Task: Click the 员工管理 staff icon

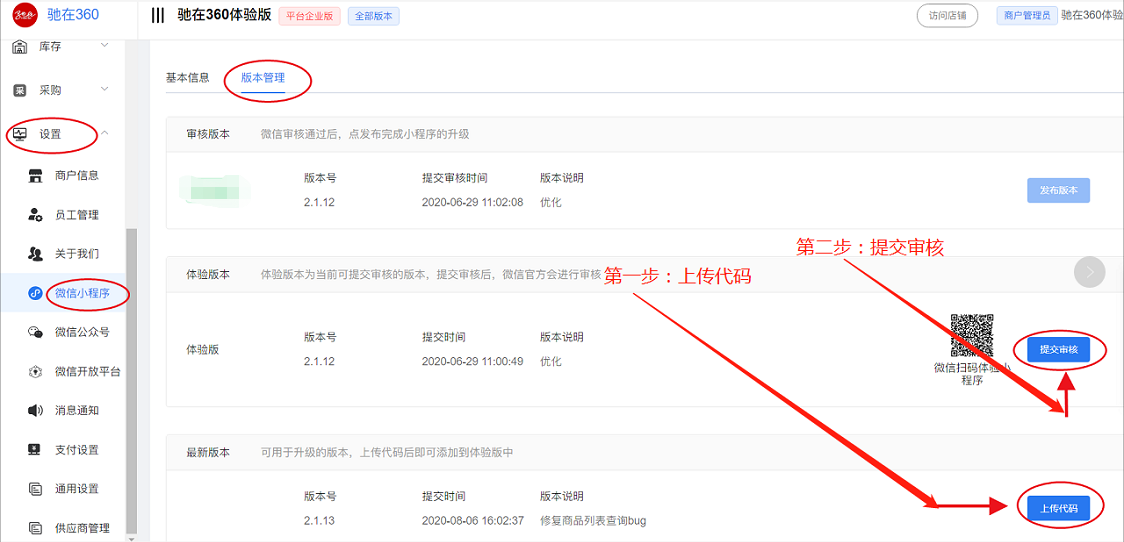Action: pos(35,214)
